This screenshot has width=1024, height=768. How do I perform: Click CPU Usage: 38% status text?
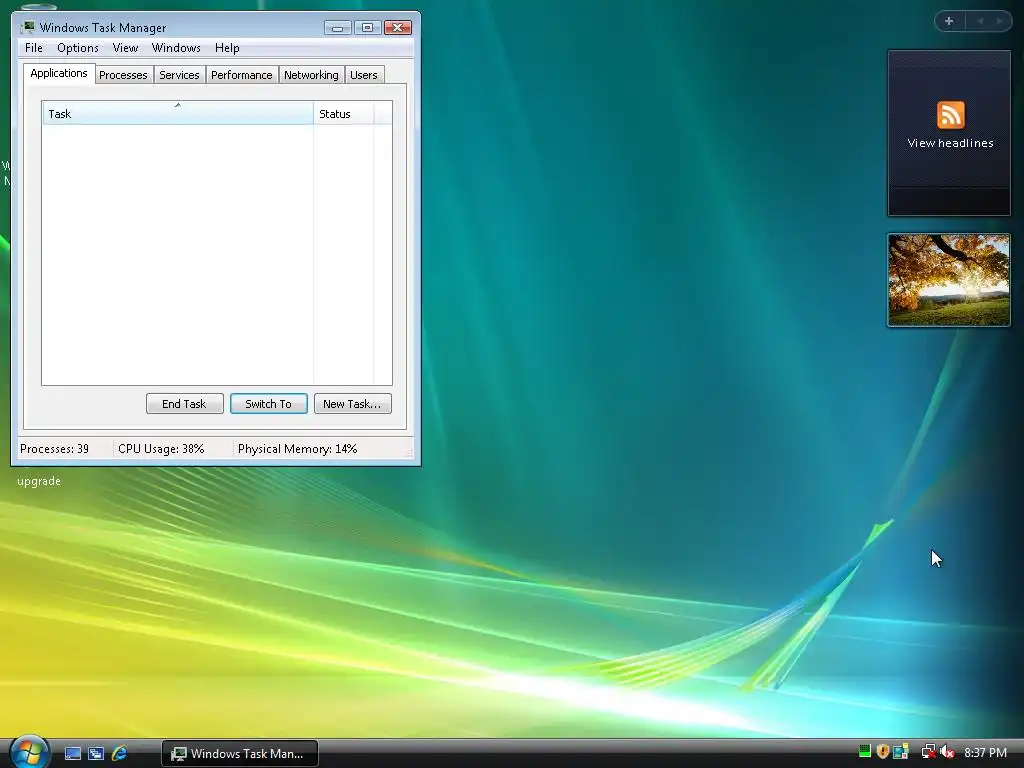(x=161, y=449)
